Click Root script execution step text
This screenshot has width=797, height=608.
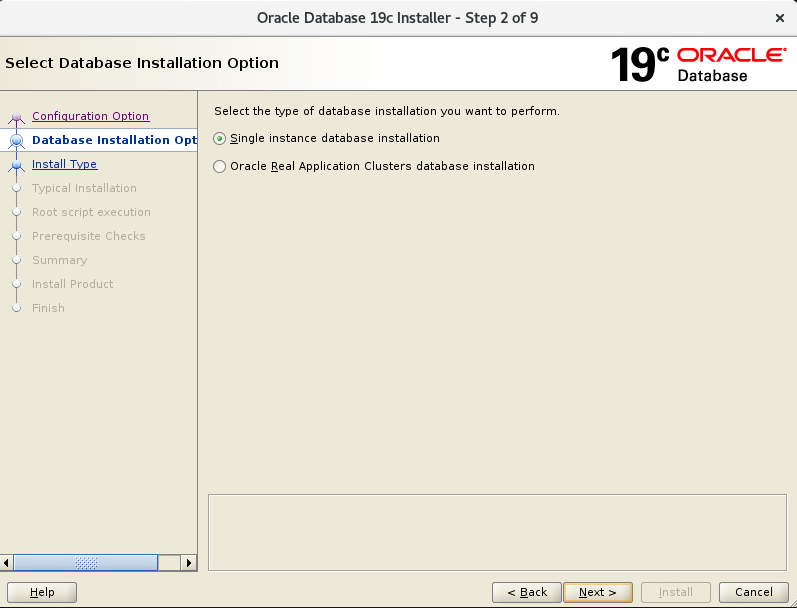[x=91, y=212]
